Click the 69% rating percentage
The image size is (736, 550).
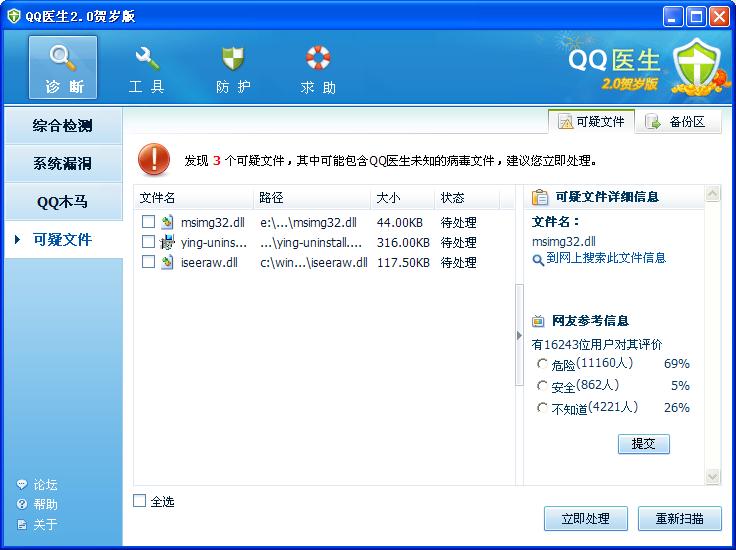pyautogui.click(x=676, y=364)
